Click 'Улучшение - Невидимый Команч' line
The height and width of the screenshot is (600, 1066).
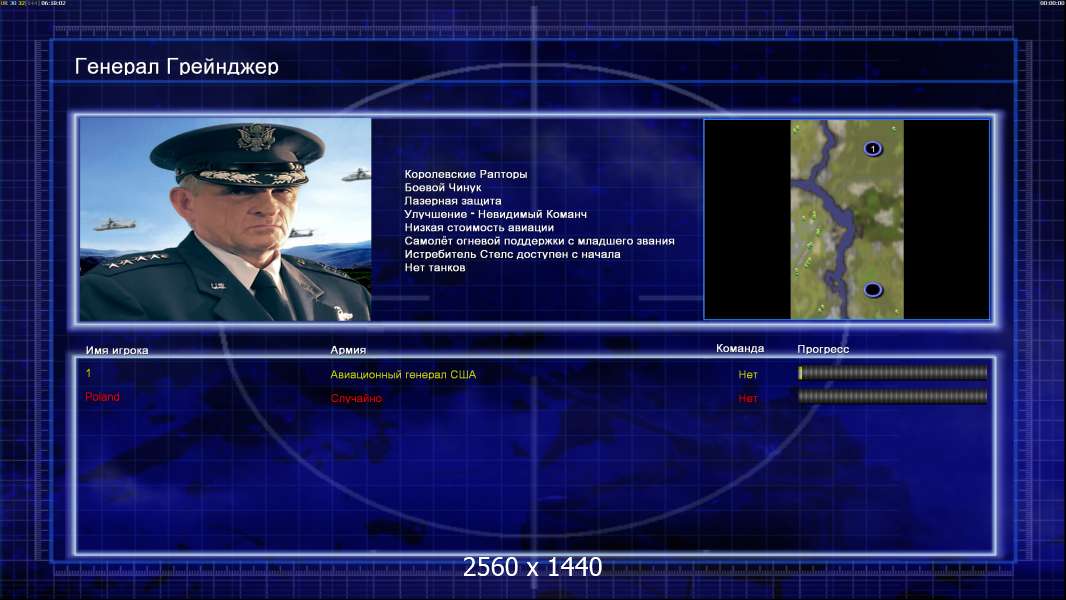click(496, 214)
